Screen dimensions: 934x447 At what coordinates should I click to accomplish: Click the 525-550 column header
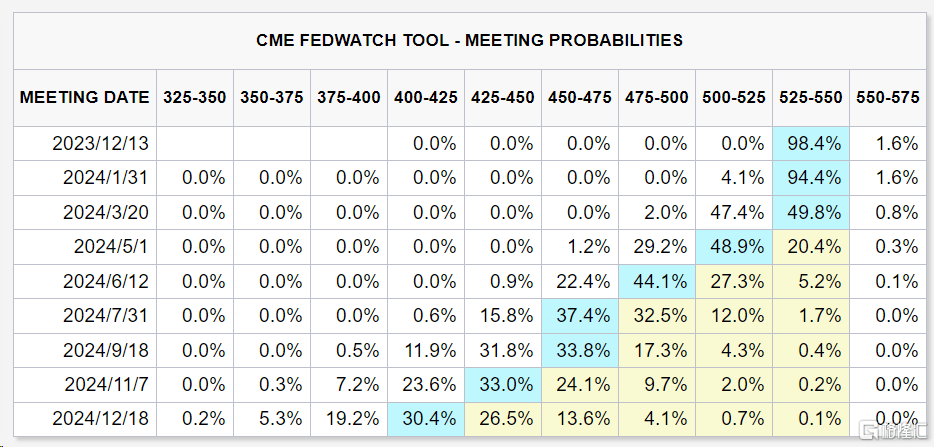pos(811,98)
